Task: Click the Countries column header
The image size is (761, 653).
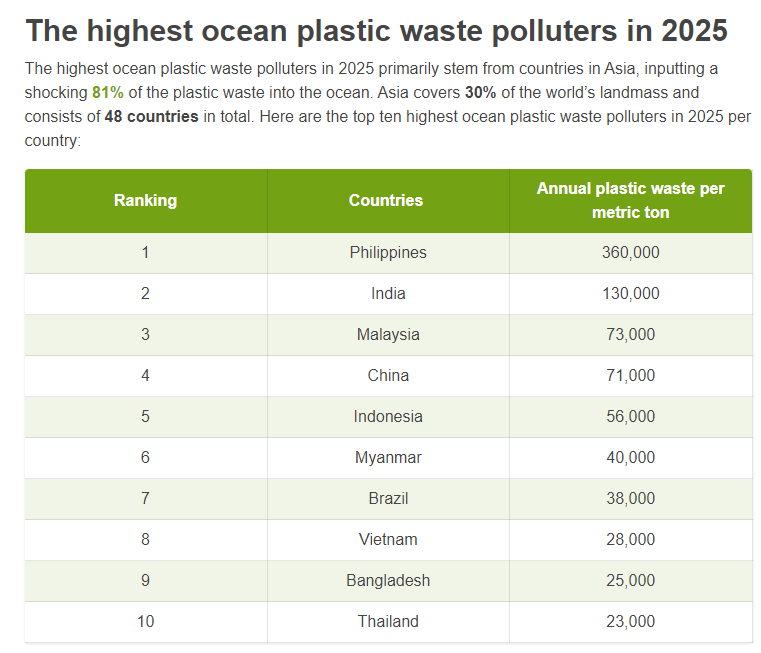Action: click(388, 201)
